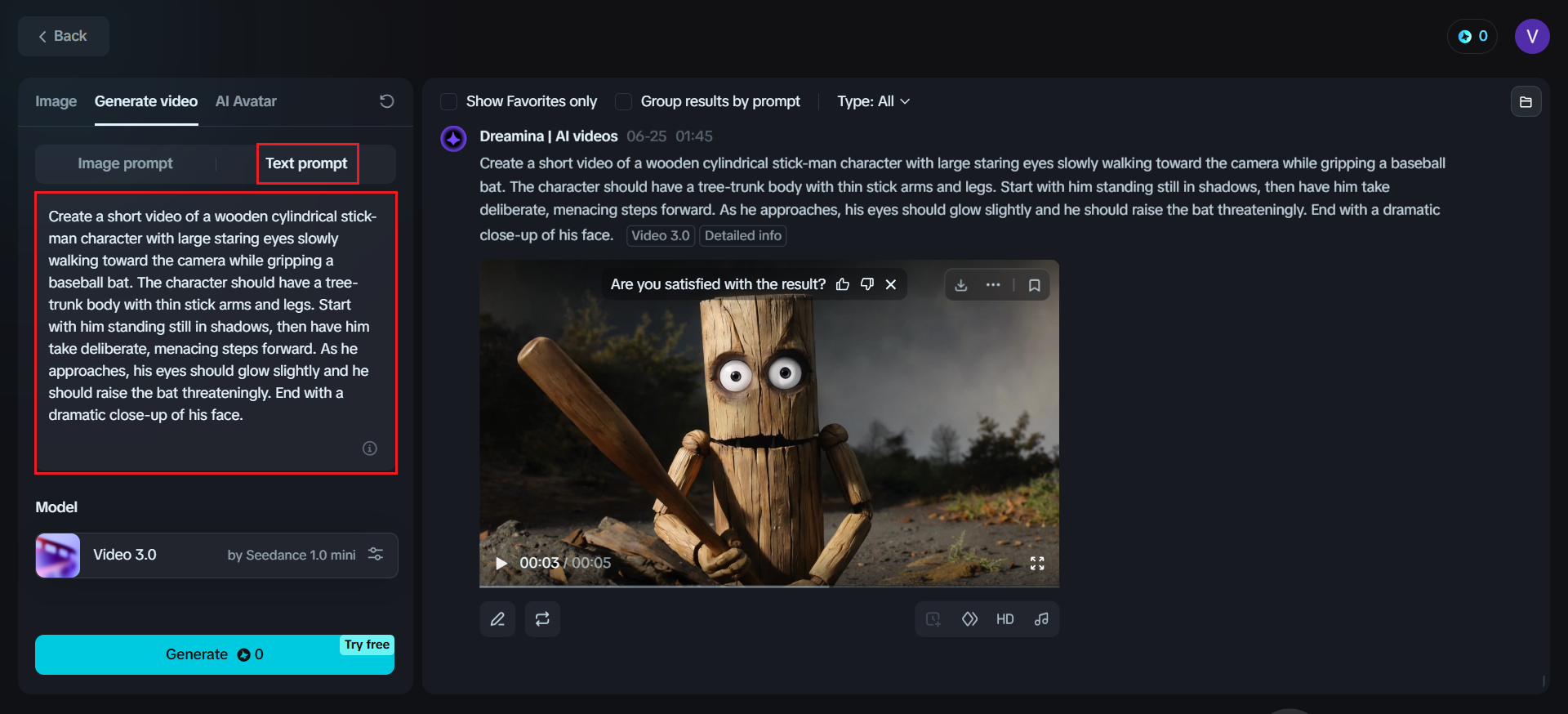Play the generated video
This screenshot has height=714, width=1568.
[x=501, y=563]
